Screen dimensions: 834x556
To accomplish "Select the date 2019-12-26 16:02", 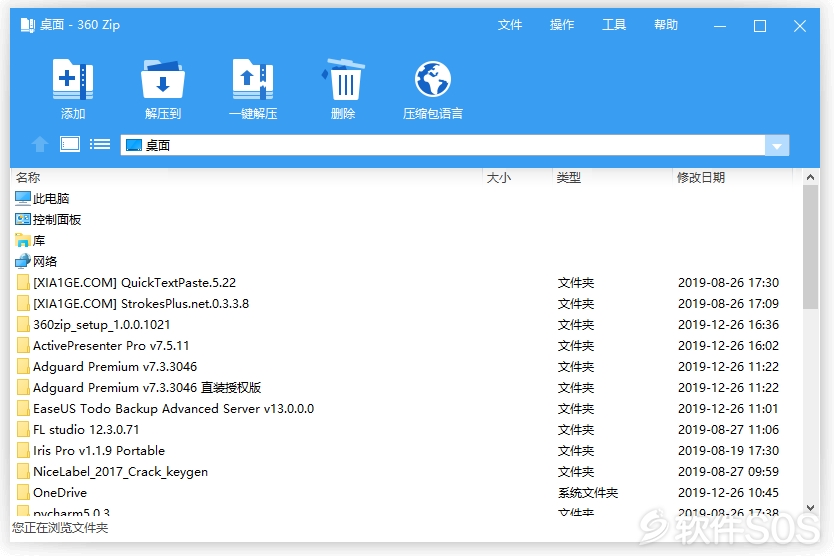I will (728, 346).
